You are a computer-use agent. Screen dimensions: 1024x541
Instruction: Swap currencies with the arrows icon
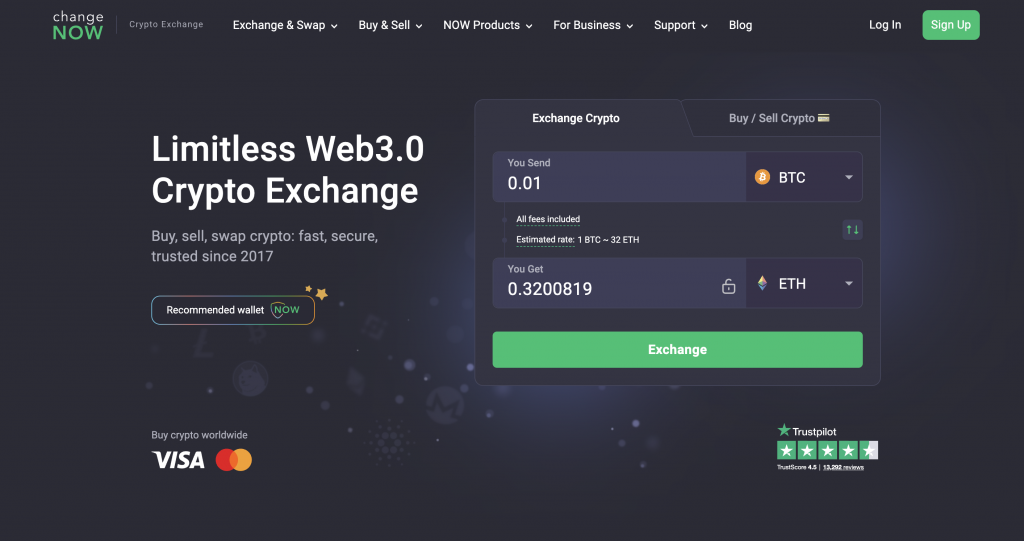pyautogui.click(x=852, y=230)
